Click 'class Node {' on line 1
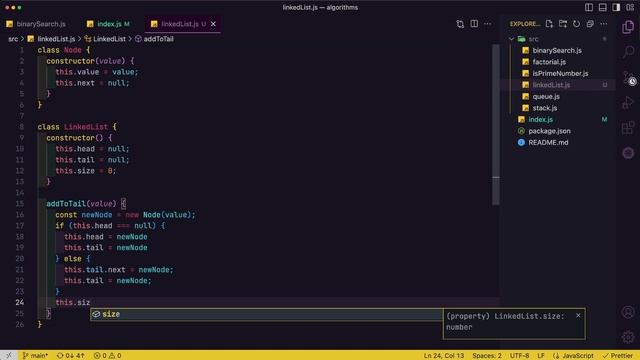The image size is (640, 360). [64, 50]
